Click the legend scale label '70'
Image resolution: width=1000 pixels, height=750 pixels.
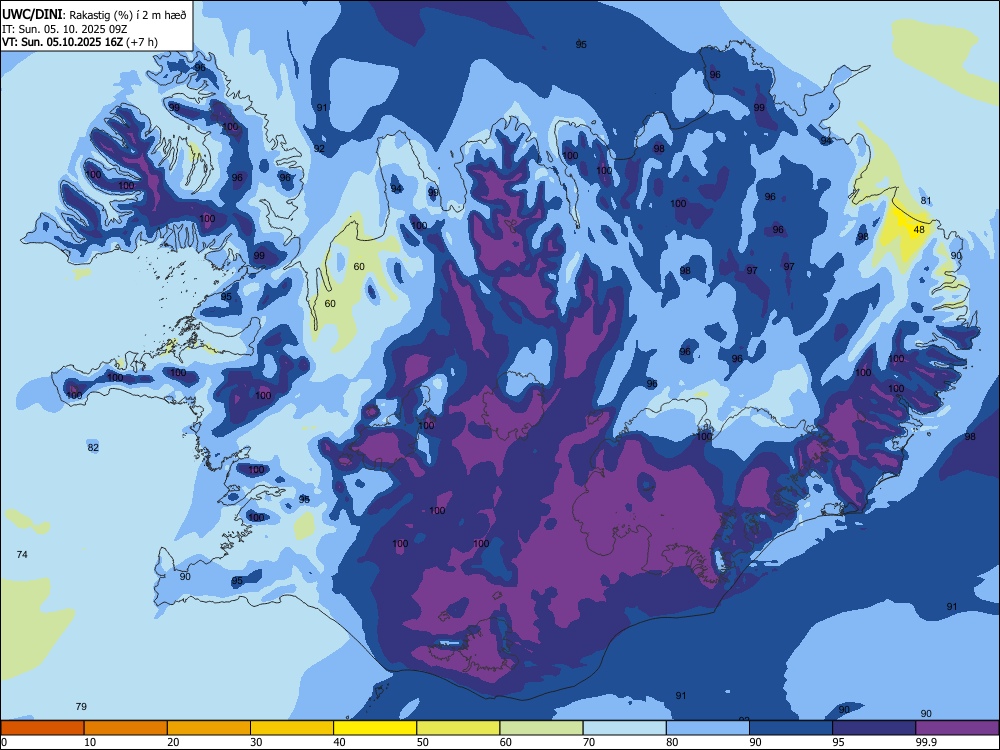589,742
